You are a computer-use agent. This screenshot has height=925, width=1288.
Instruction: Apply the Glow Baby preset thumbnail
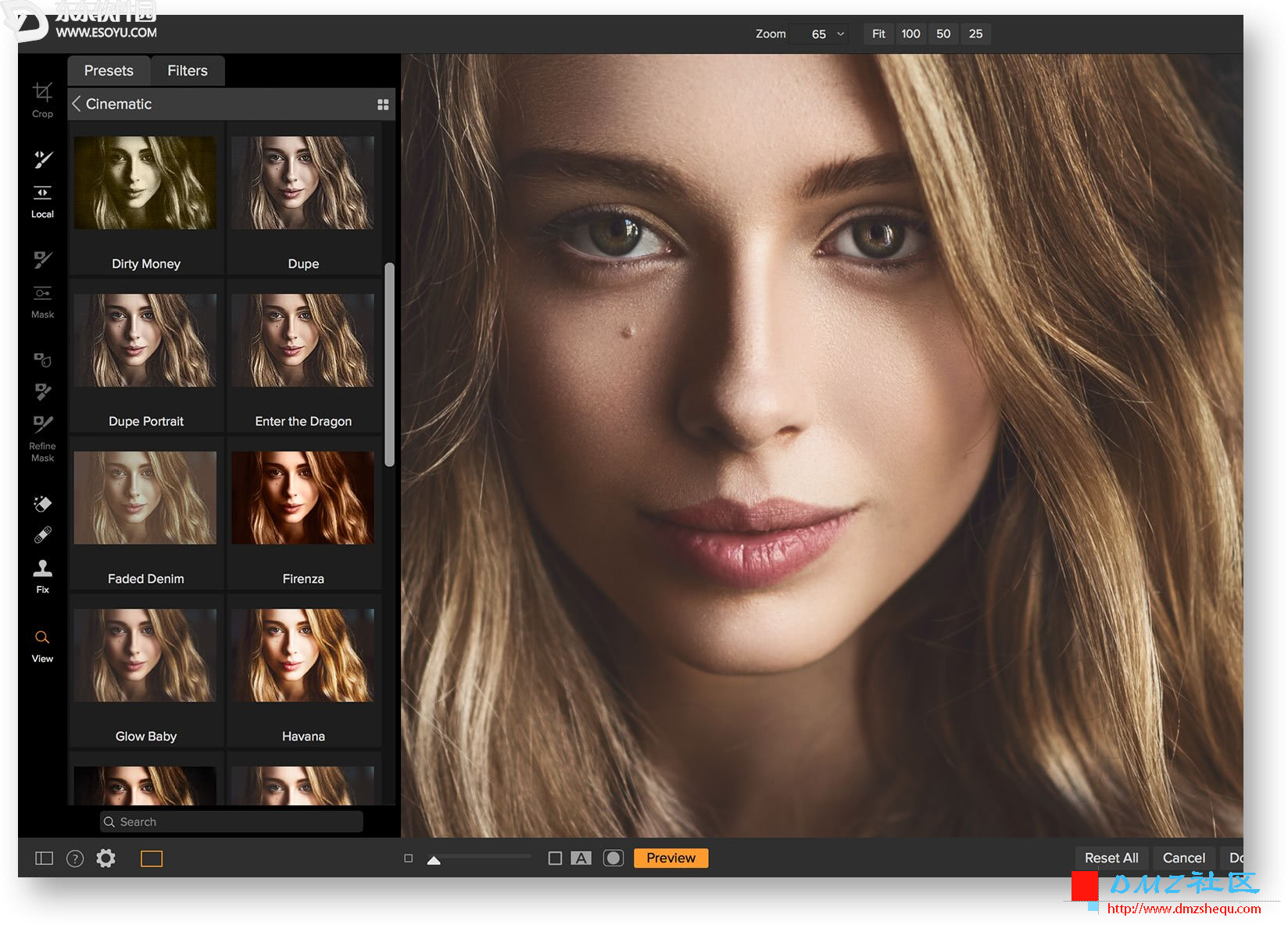pos(145,655)
